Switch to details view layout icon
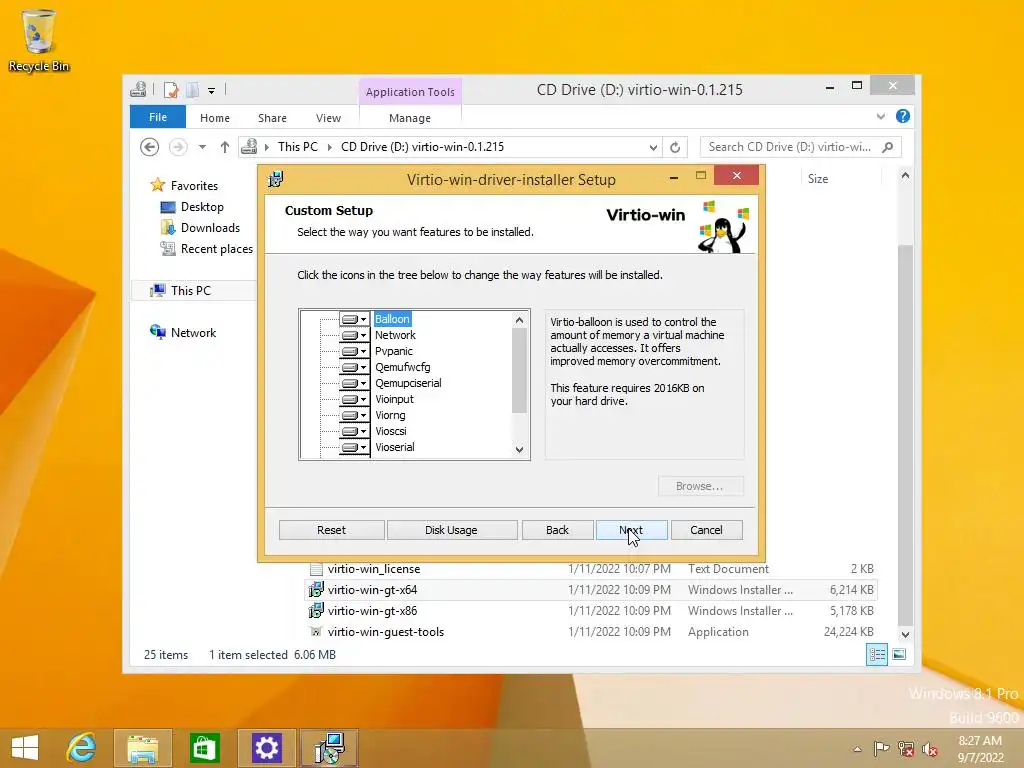1024x768 pixels. [876, 654]
